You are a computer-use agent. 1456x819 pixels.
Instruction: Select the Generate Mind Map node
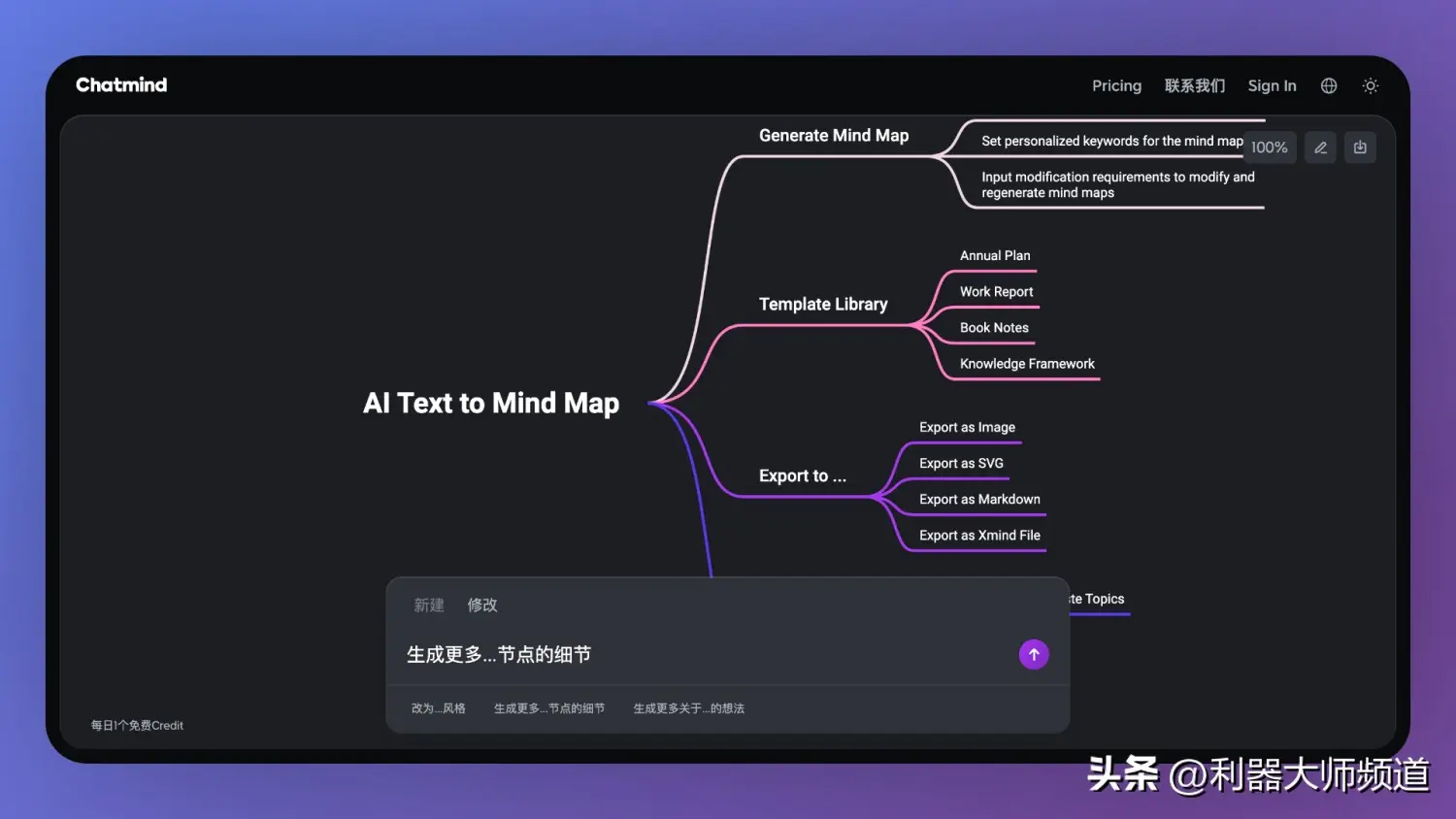pyautogui.click(x=834, y=136)
